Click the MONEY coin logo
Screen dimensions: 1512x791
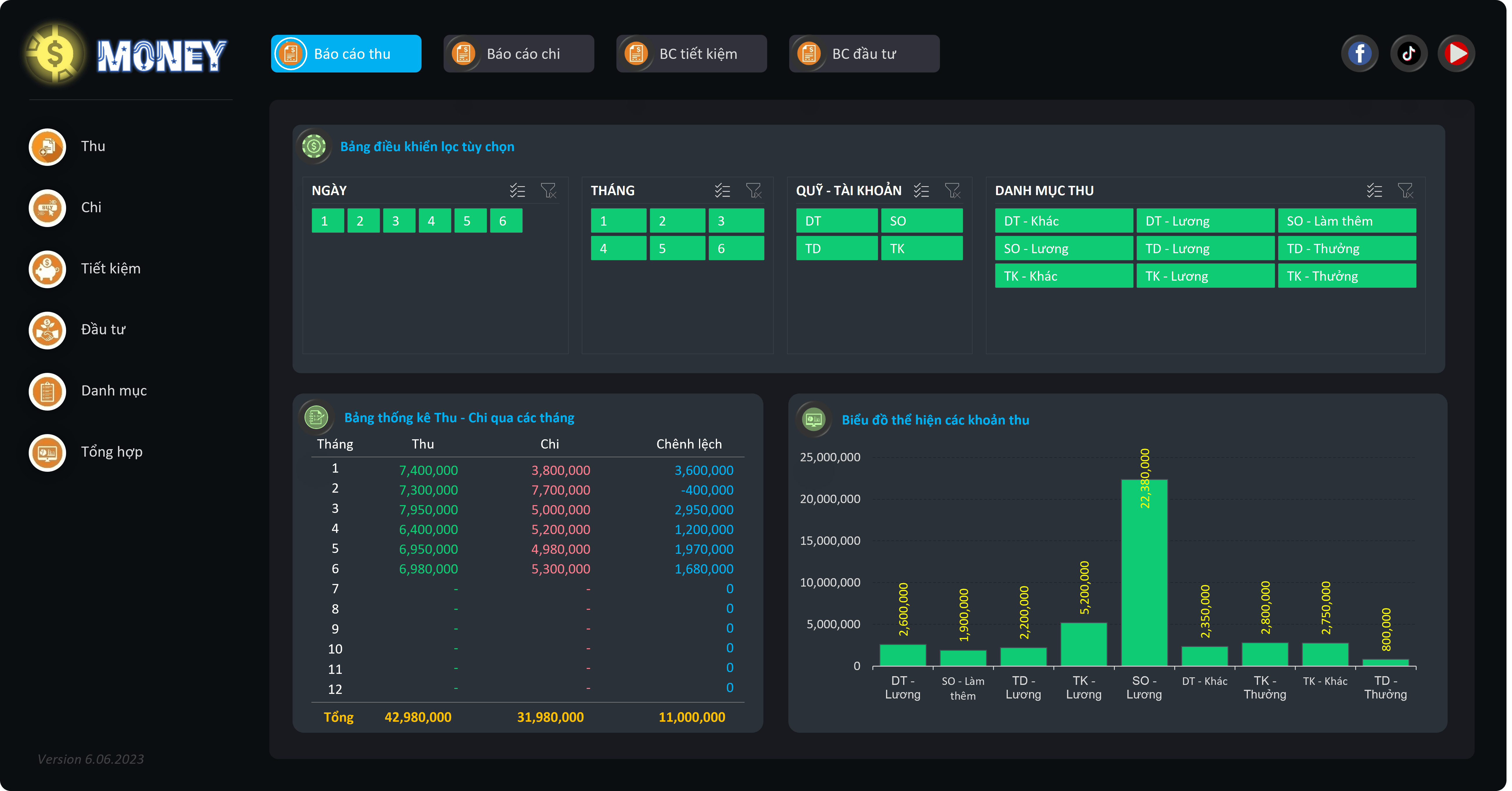pos(55,55)
